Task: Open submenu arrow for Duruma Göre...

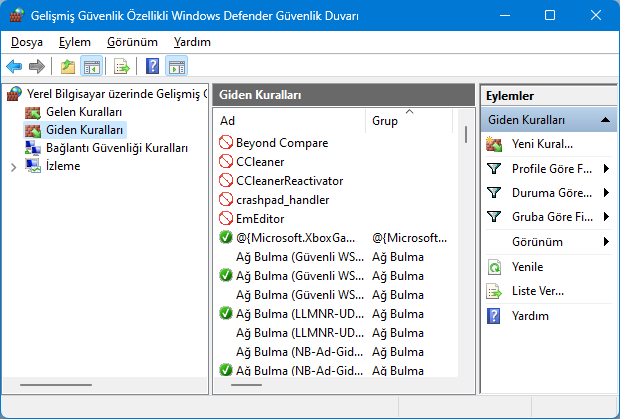Action: 607,193
